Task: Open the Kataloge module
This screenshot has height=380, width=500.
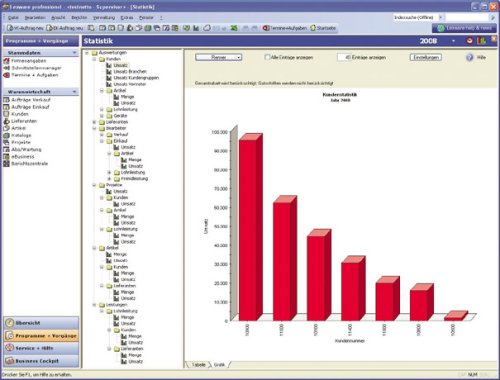Action: tap(21, 135)
